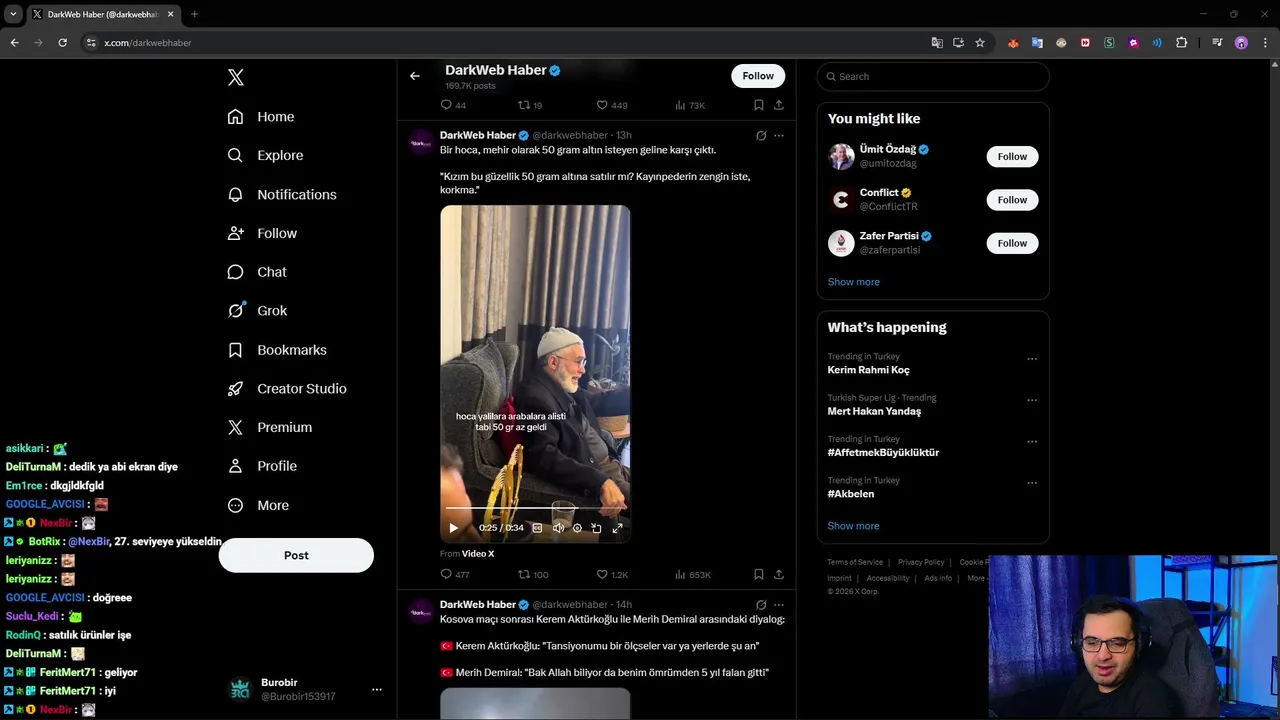Open a new browser tab
Viewport: 1280px width, 720px height.
pos(194,14)
